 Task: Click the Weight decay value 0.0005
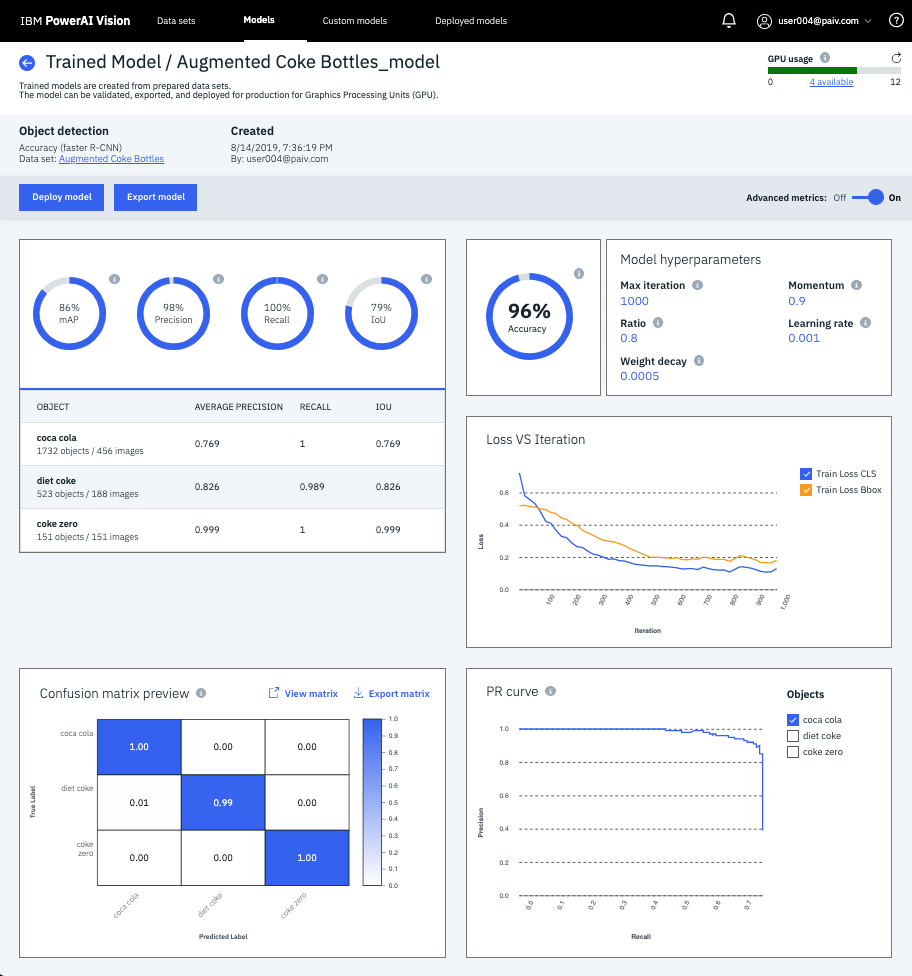[x=639, y=376]
